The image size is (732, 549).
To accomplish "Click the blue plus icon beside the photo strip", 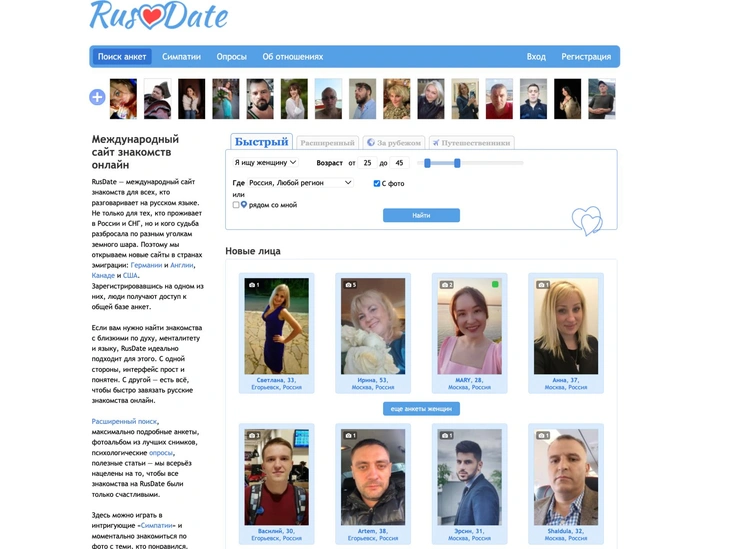I will pos(97,97).
